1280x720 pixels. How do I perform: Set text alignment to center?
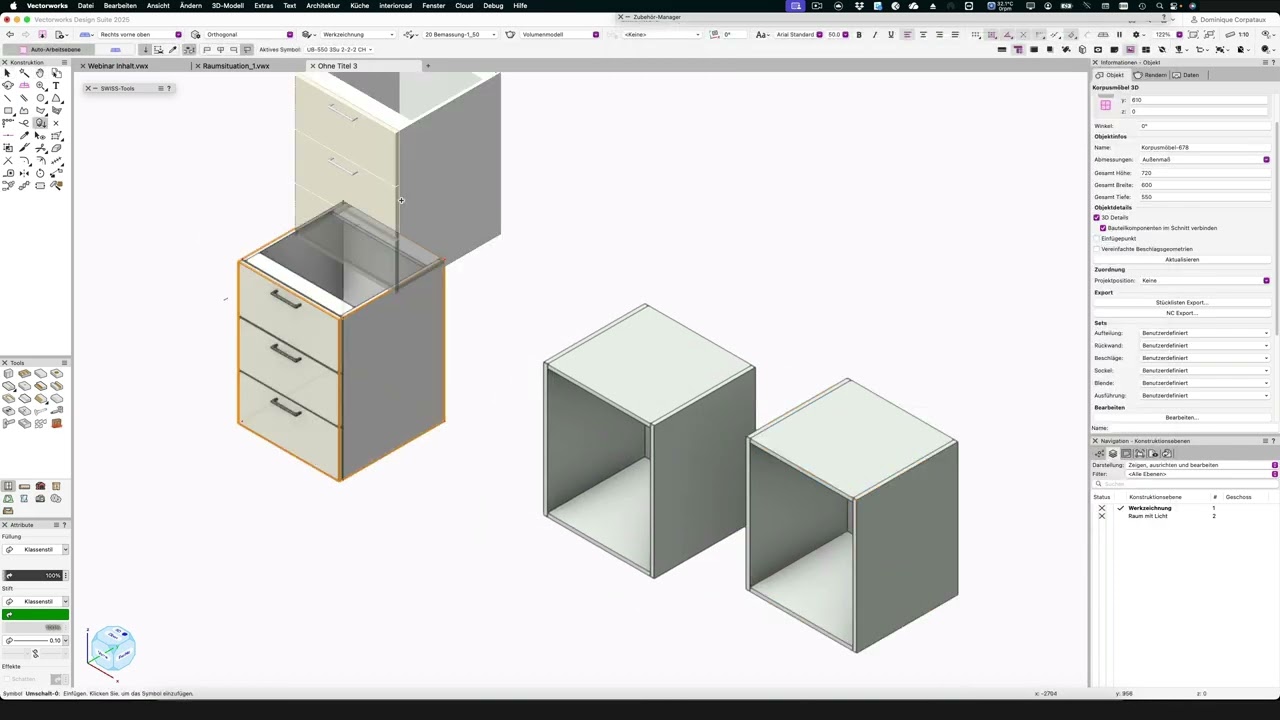pyautogui.click(x=923, y=35)
